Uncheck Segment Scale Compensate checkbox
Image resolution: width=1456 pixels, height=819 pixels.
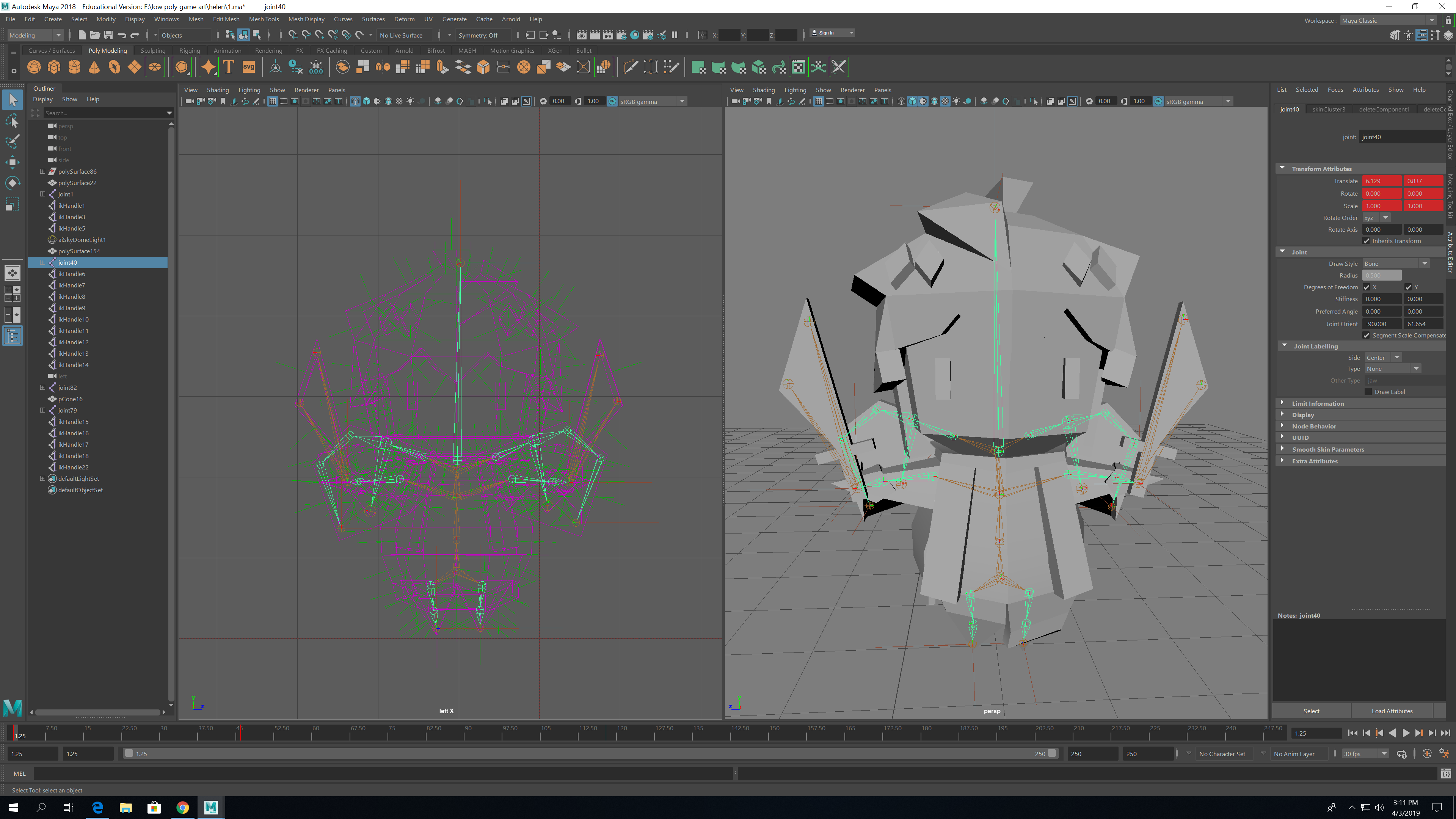(x=1367, y=335)
